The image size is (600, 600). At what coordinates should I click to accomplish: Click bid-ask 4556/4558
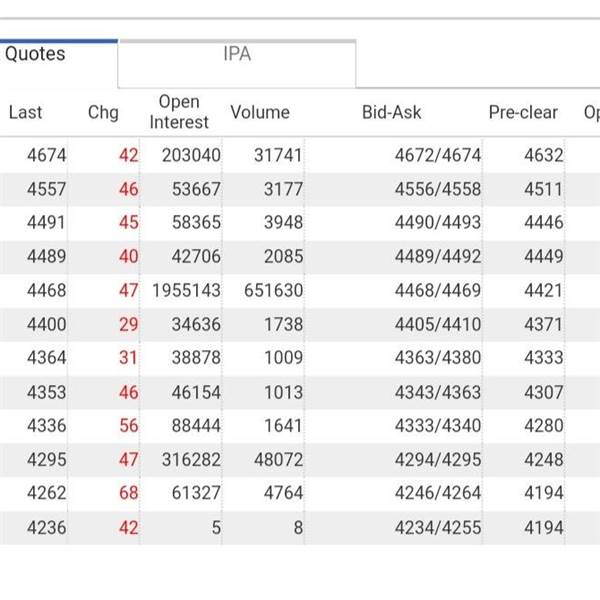point(438,189)
